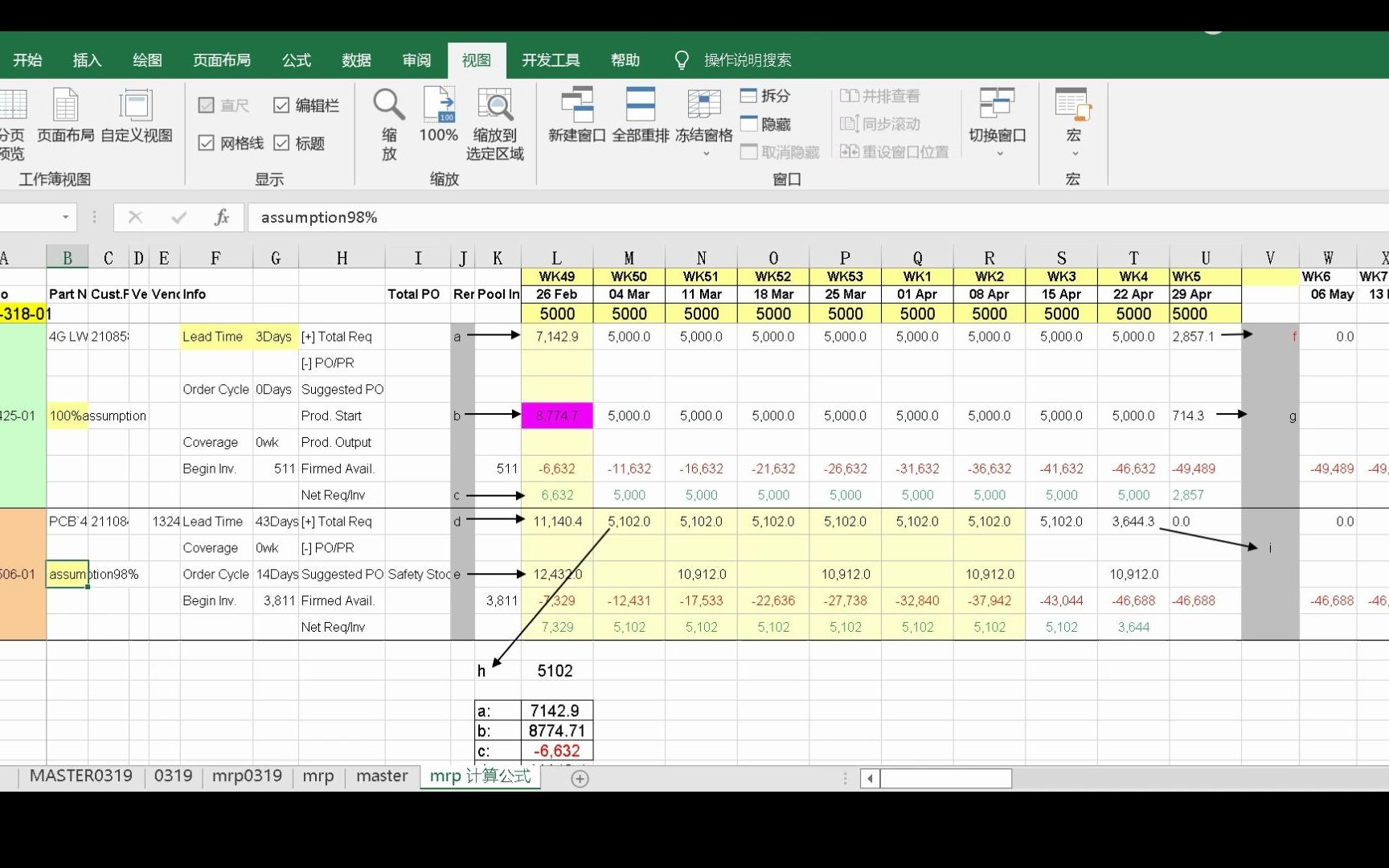
Task: Open the Formulas ribbon tab
Action: 297,60
